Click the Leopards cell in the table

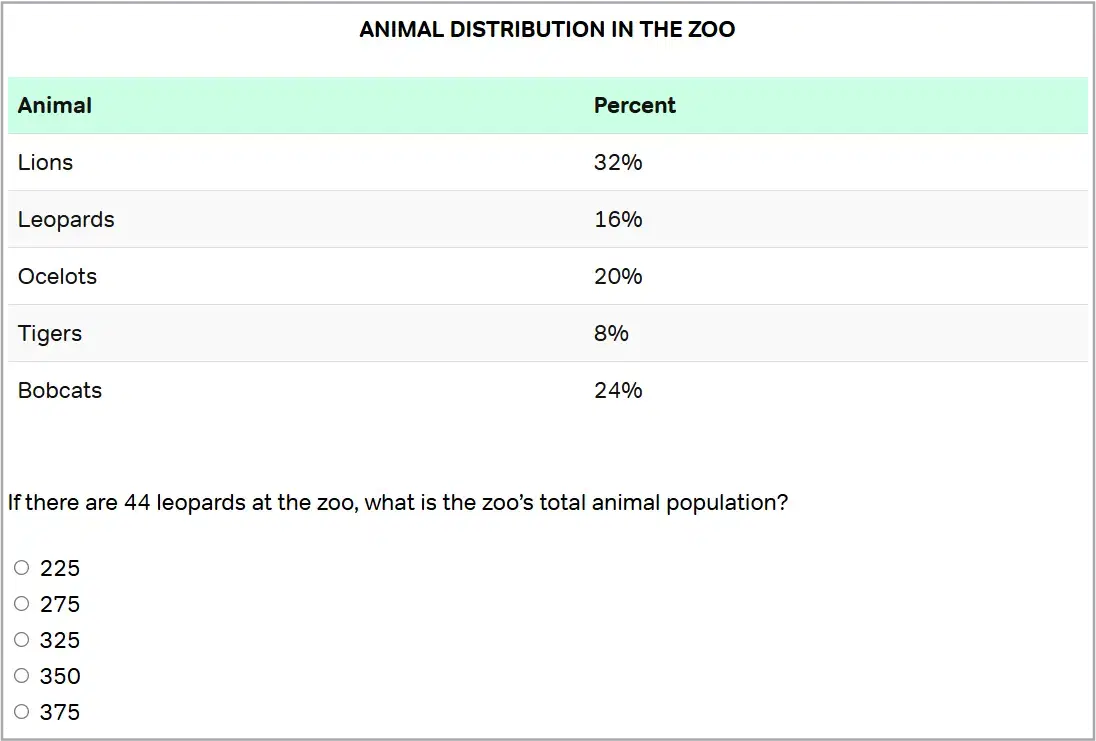(x=66, y=220)
